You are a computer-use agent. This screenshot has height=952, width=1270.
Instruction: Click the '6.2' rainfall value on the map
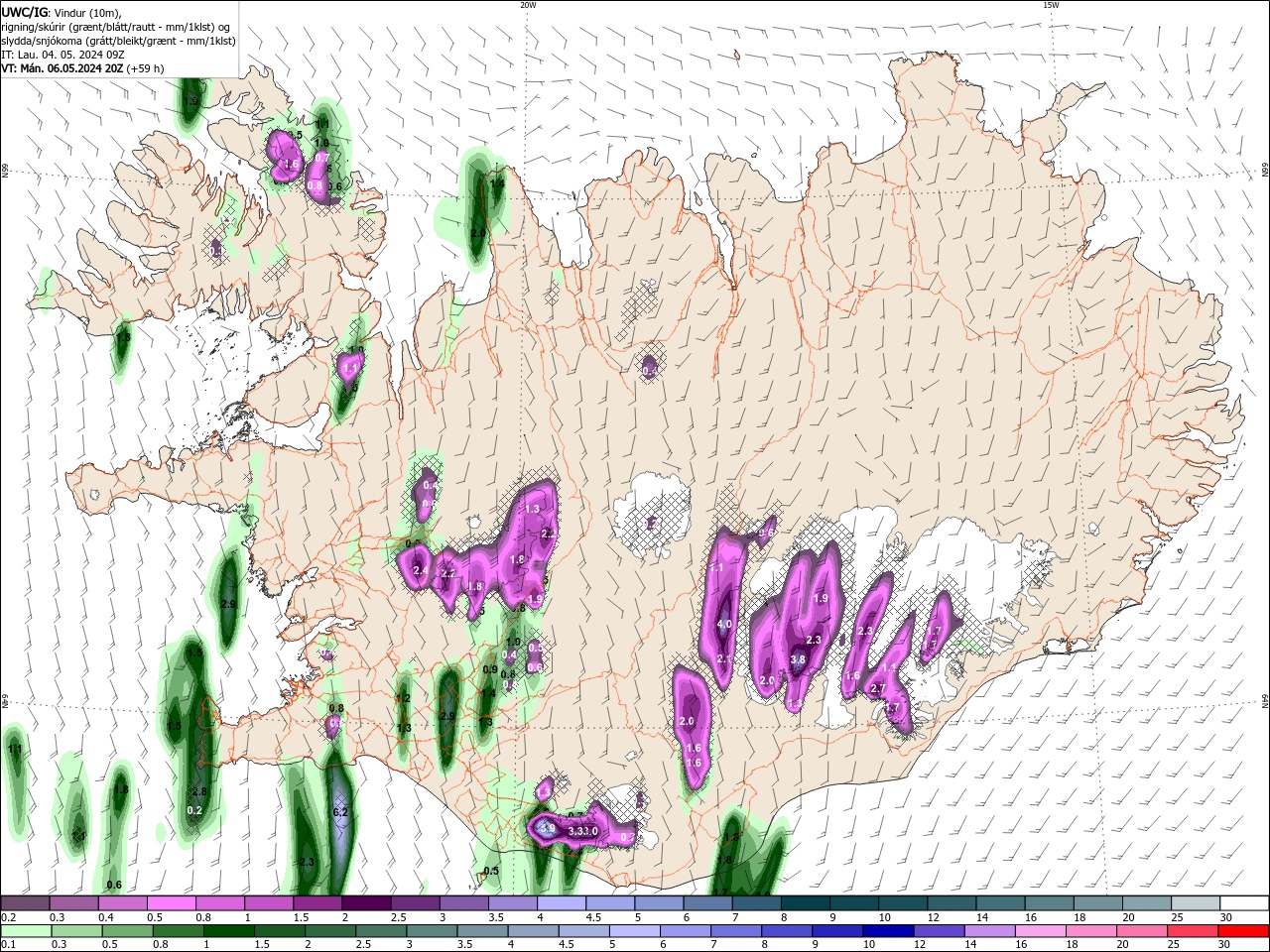(340, 812)
